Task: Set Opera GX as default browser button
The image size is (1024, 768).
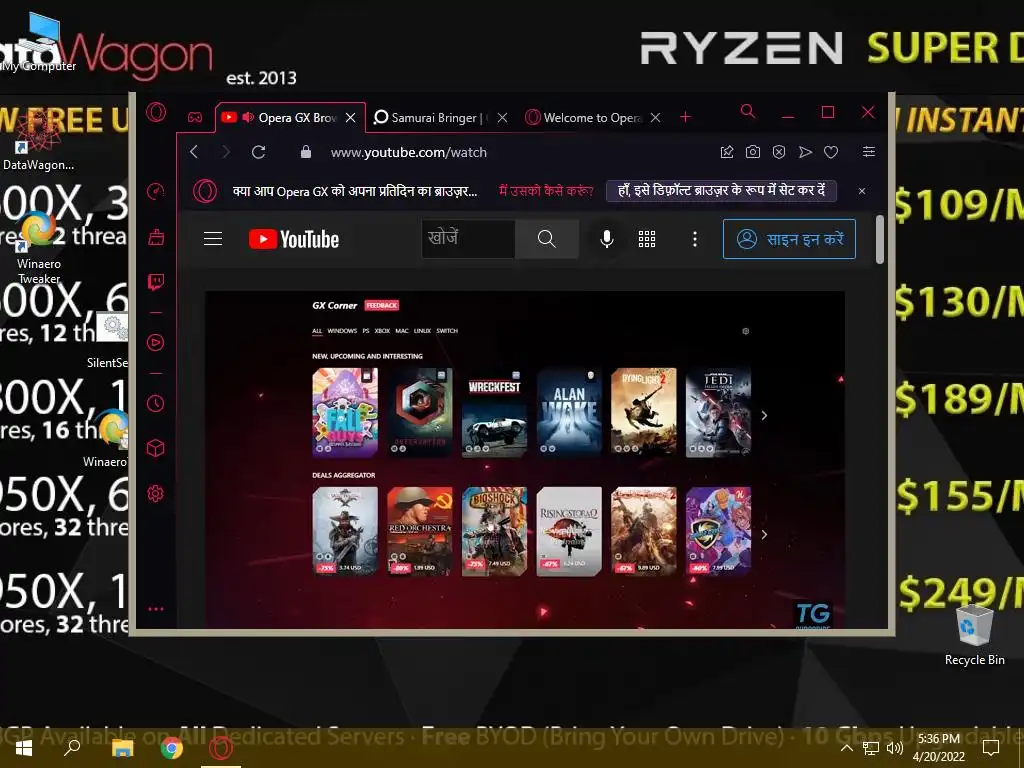Action: click(721, 191)
